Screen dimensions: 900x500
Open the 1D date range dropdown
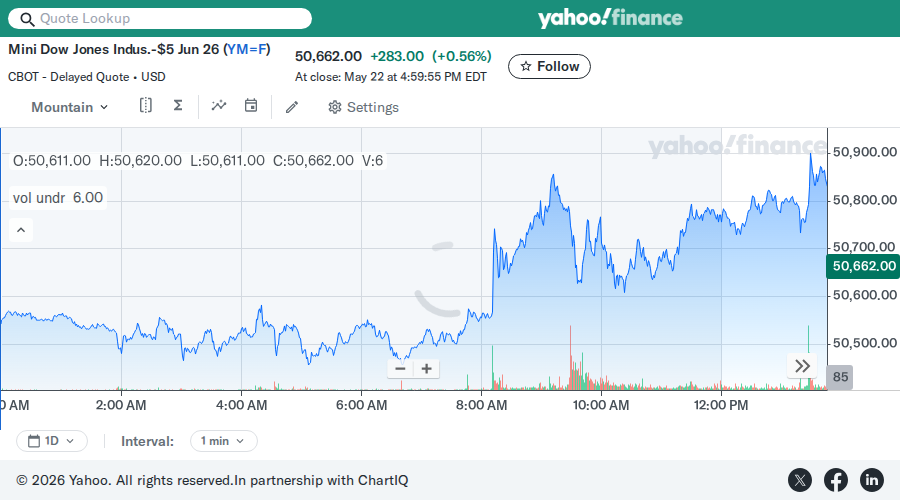(x=52, y=441)
